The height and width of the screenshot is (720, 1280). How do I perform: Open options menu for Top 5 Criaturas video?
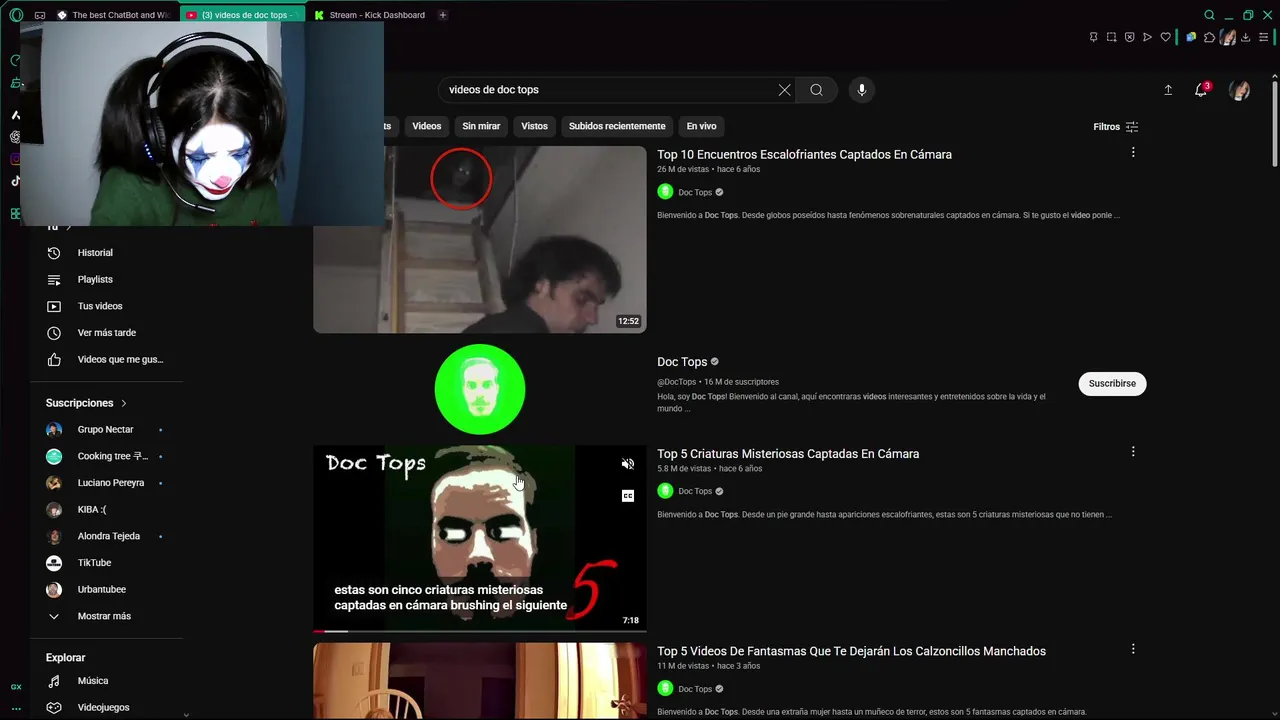(x=1133, y=451)
